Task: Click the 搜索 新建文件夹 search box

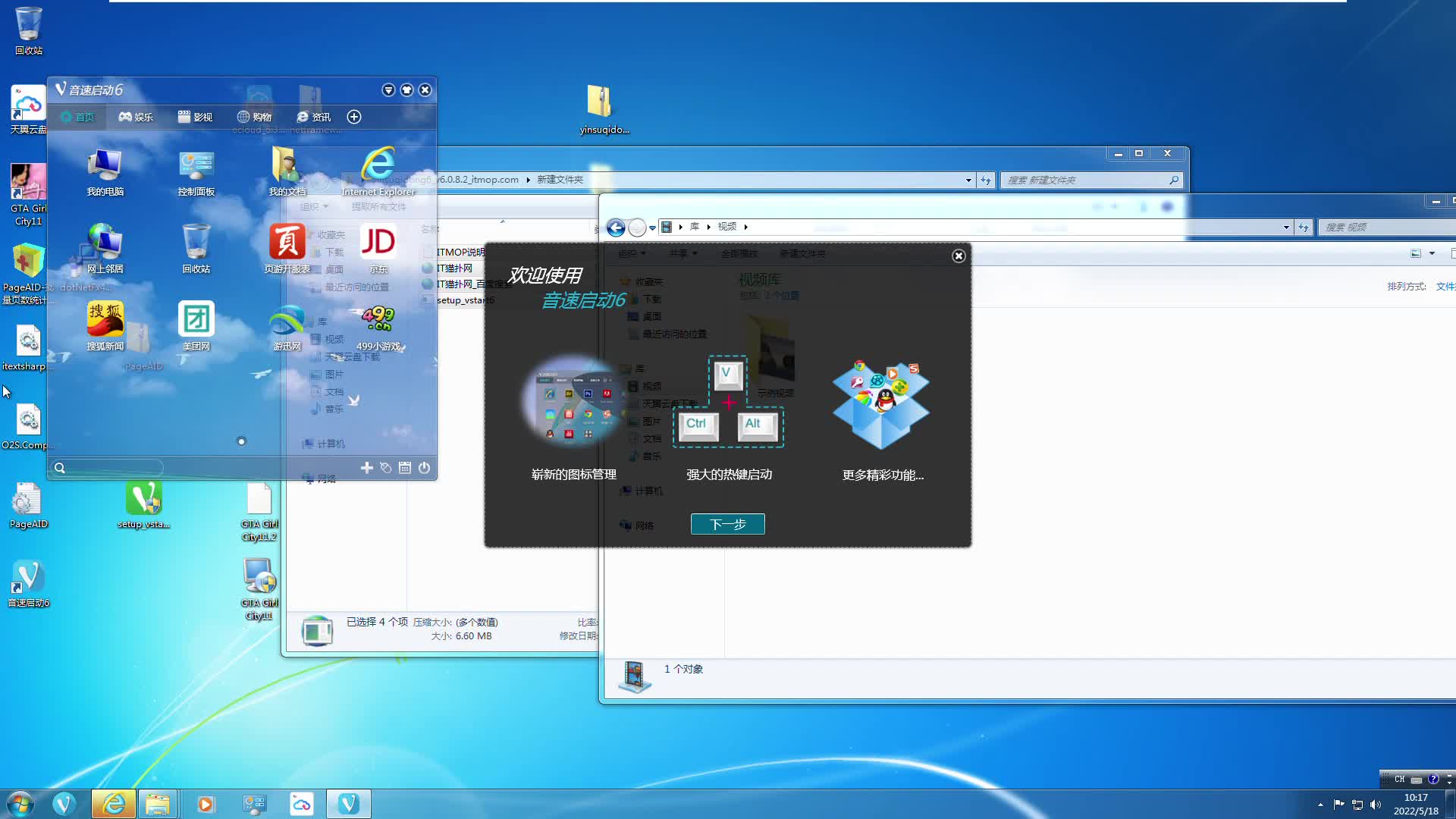Action: [x=1090, y=180]
